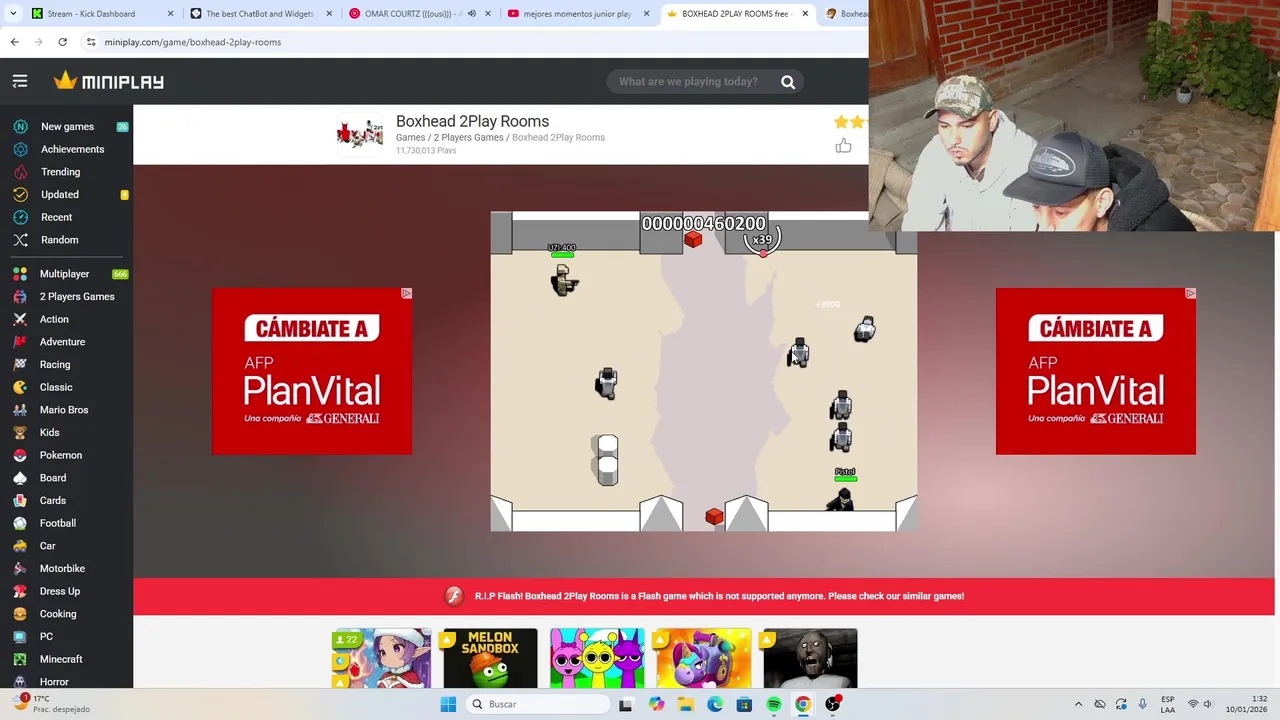The width and height of the screenshot is (1280, 720).
Task: Switch to the OMAR COURTZ tab
Action: coord(418,14)
